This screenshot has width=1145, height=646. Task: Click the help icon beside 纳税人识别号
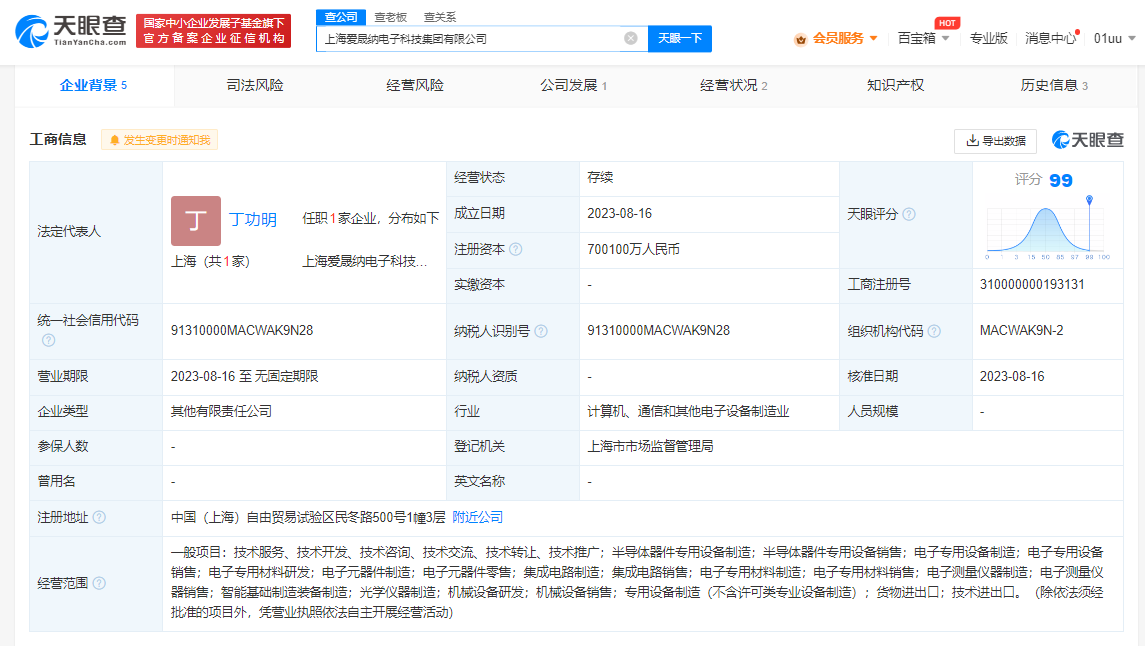point(541,331)
